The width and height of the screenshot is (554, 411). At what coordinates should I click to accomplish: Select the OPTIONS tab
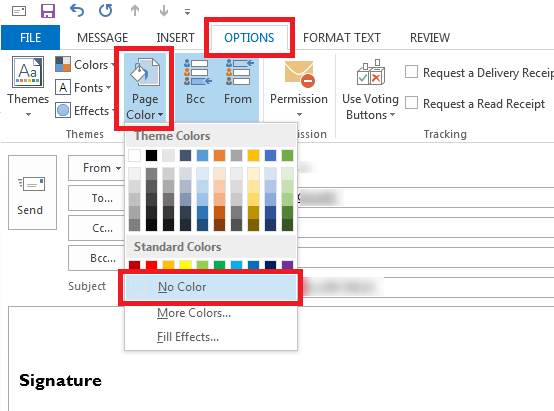[x=249, y=37]
